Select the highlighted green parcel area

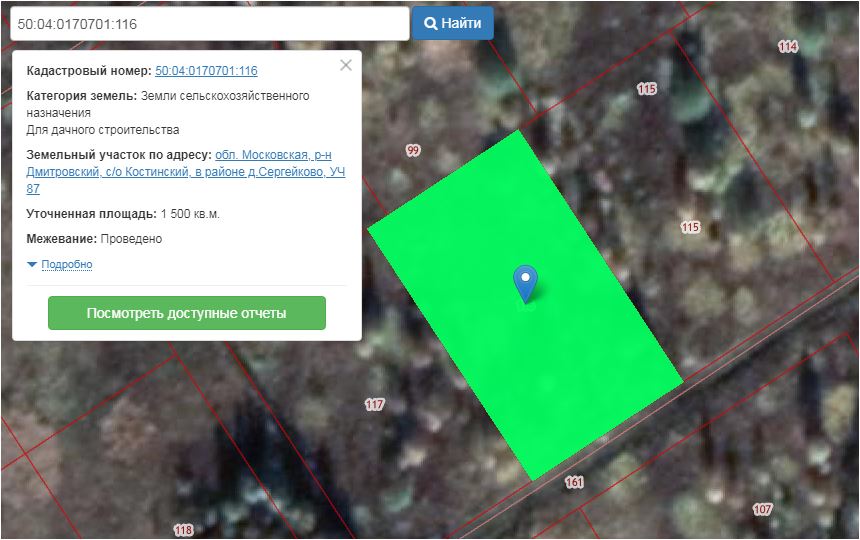(560, 350)
